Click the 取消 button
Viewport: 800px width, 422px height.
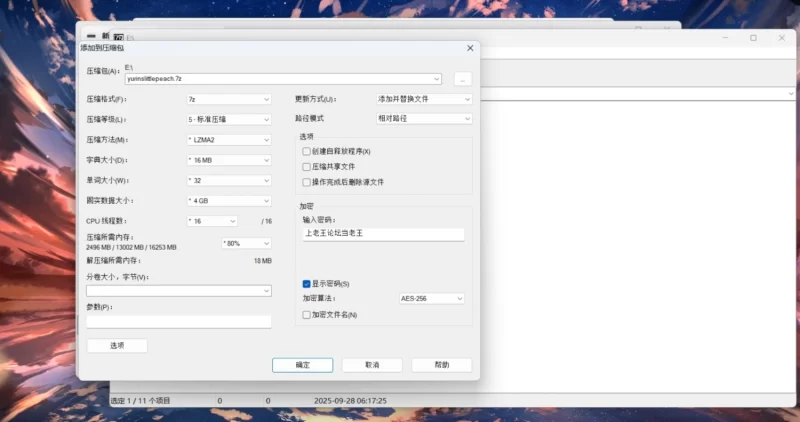pos(372,365)
